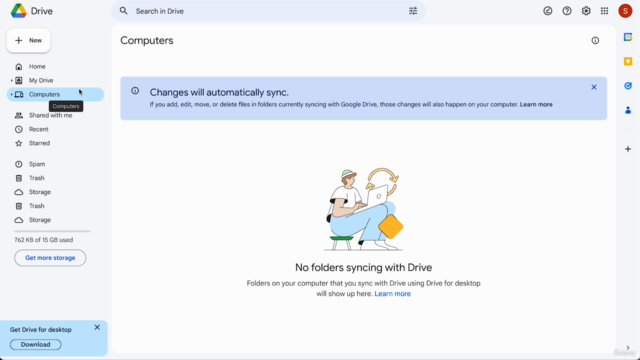The width and height of the screenshot is (640, 360).
Task: Open Contacts side panel
Action: pos(628,110)
